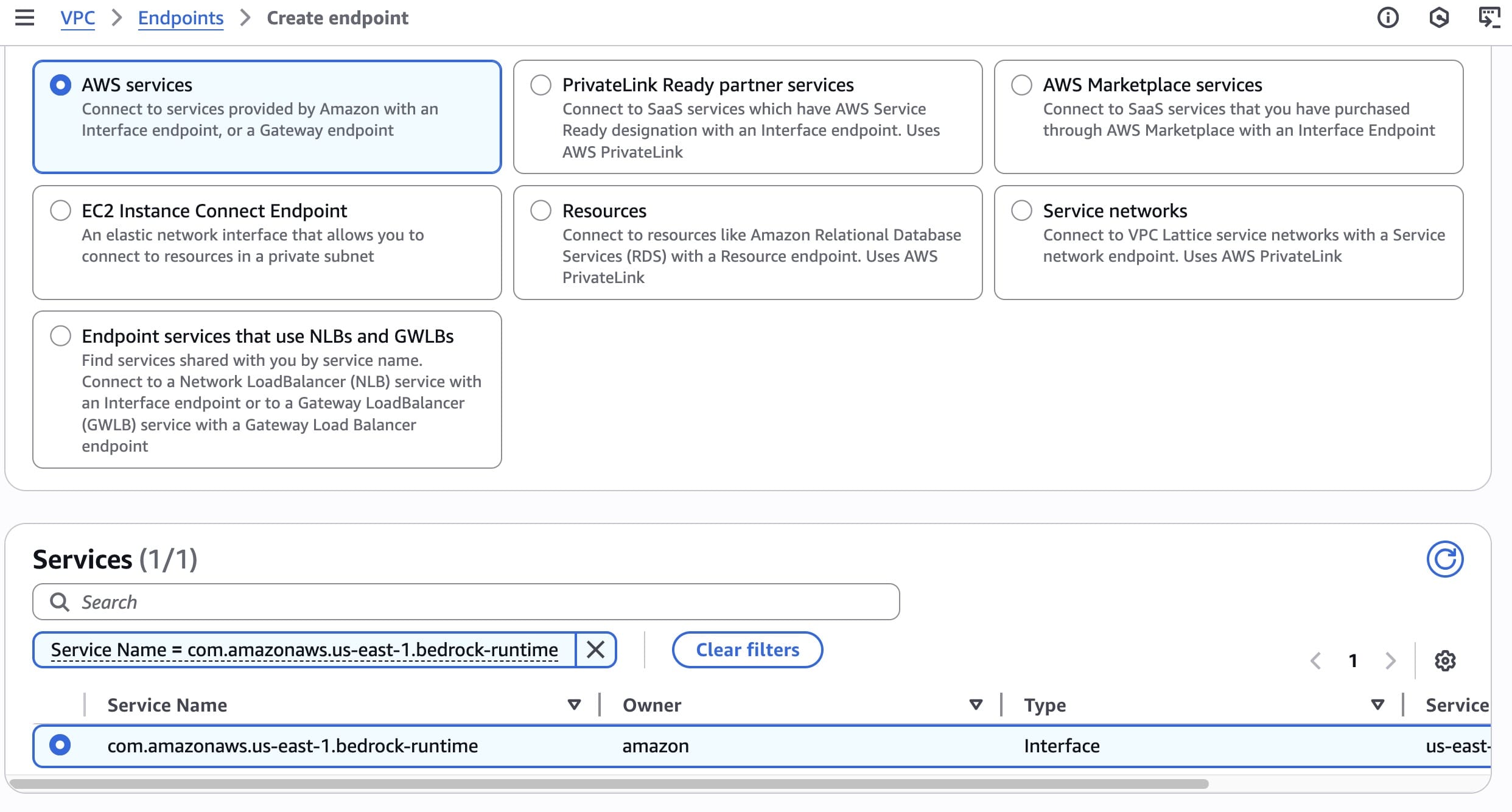Click the Service Name column header
Screen dimensions: 1512x812
[x=167, y=705]
